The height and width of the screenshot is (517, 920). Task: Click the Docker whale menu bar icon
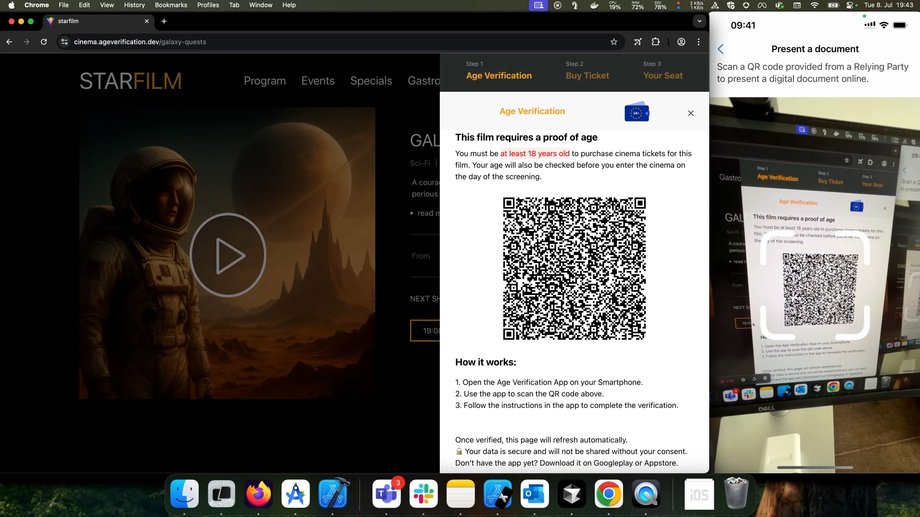[594, 5]
